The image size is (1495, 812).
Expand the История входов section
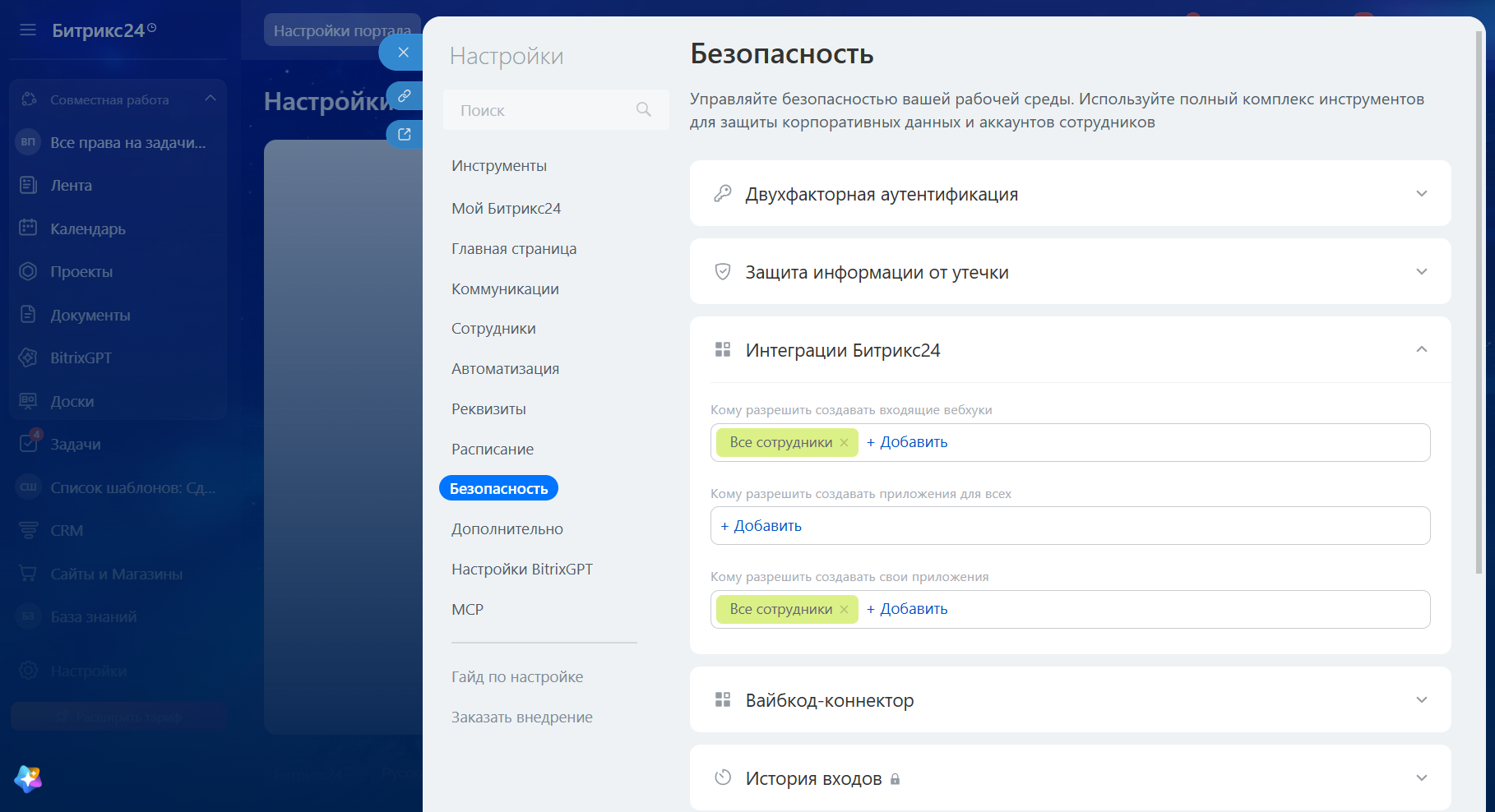1422,777
